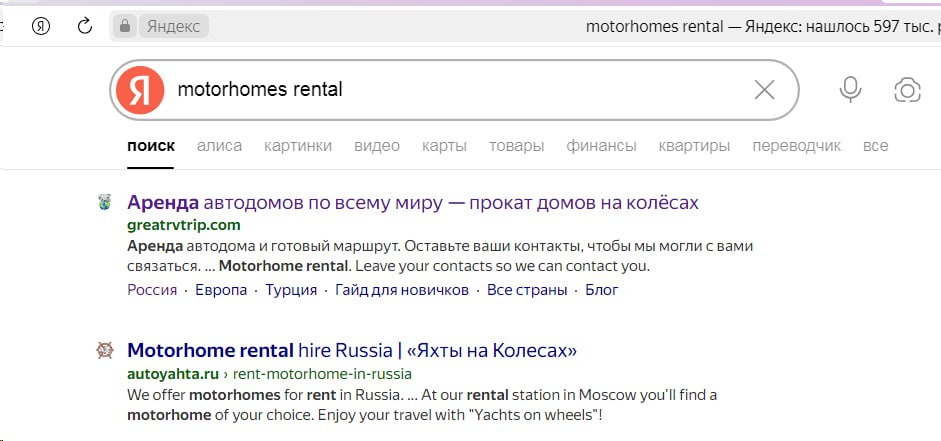The height and width of the screenshot is (441, 941).
Task: Start voice search with microphone icon
Action: 850,90
